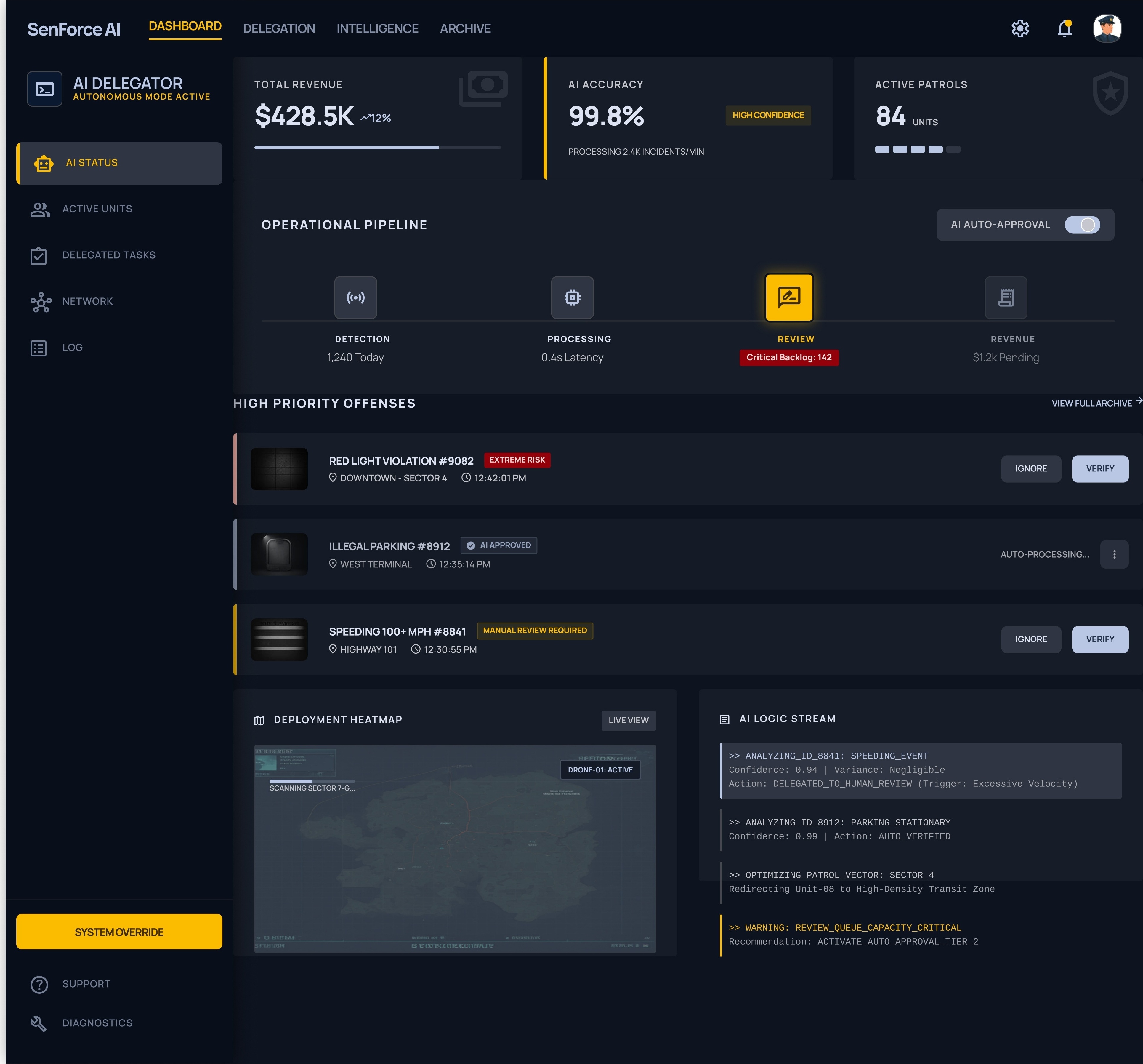
Task: Open Diagnostics in sidebar
Action: click(119, 1023)
